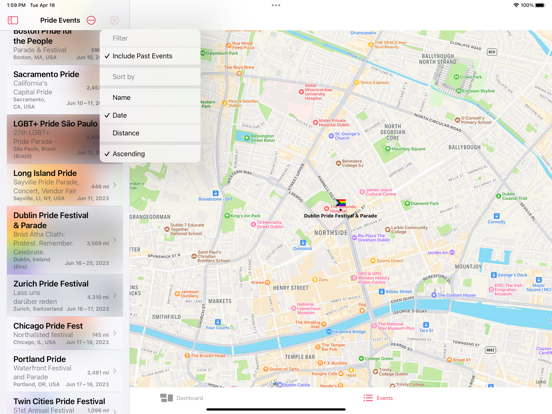The image size is (552, 414).
Task: Tap College Green marker
Action: [361, 358]
